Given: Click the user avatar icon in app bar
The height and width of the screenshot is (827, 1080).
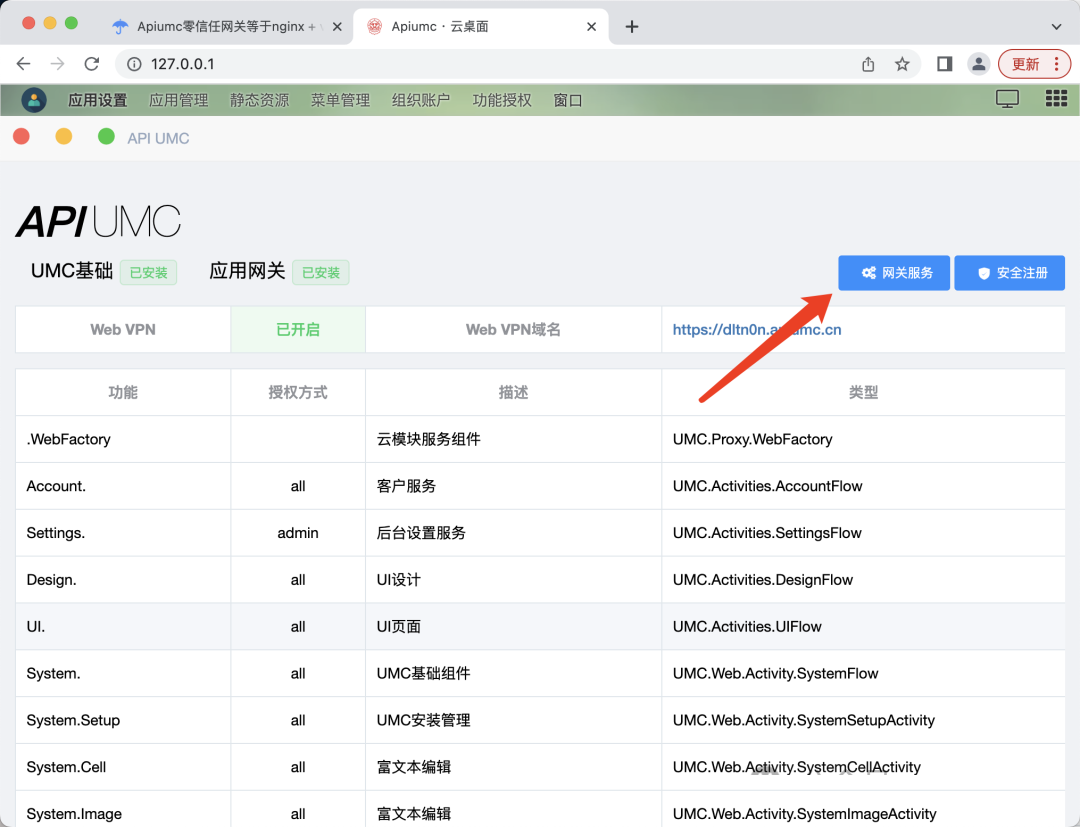Looking at the screenshot, I should click(x=34, y=99).
